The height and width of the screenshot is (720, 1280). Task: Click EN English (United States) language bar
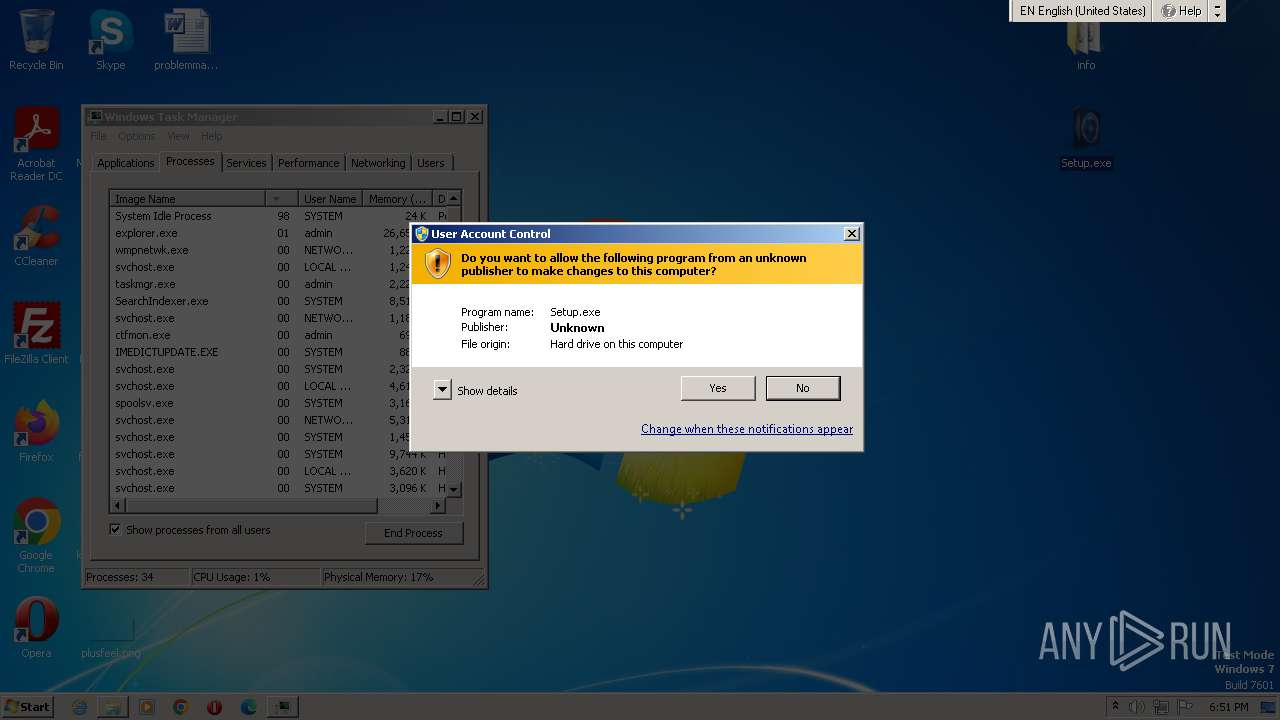pyautogui.click(x=1082, y=11)
